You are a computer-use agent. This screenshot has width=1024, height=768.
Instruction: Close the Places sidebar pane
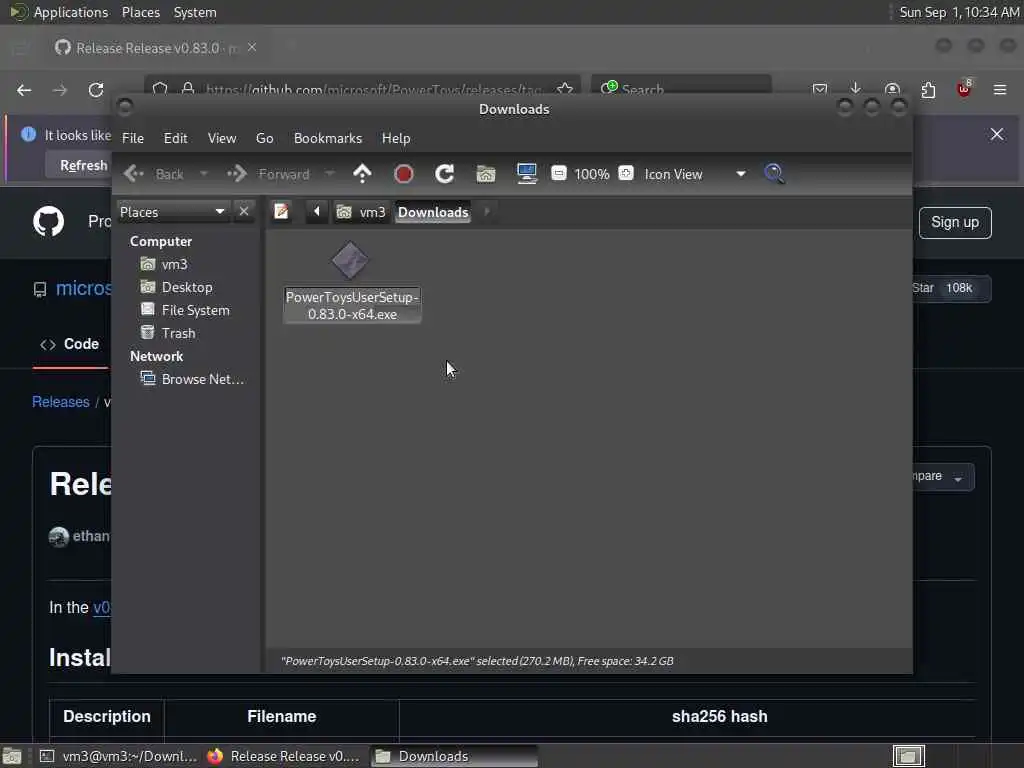click(244, 212)
